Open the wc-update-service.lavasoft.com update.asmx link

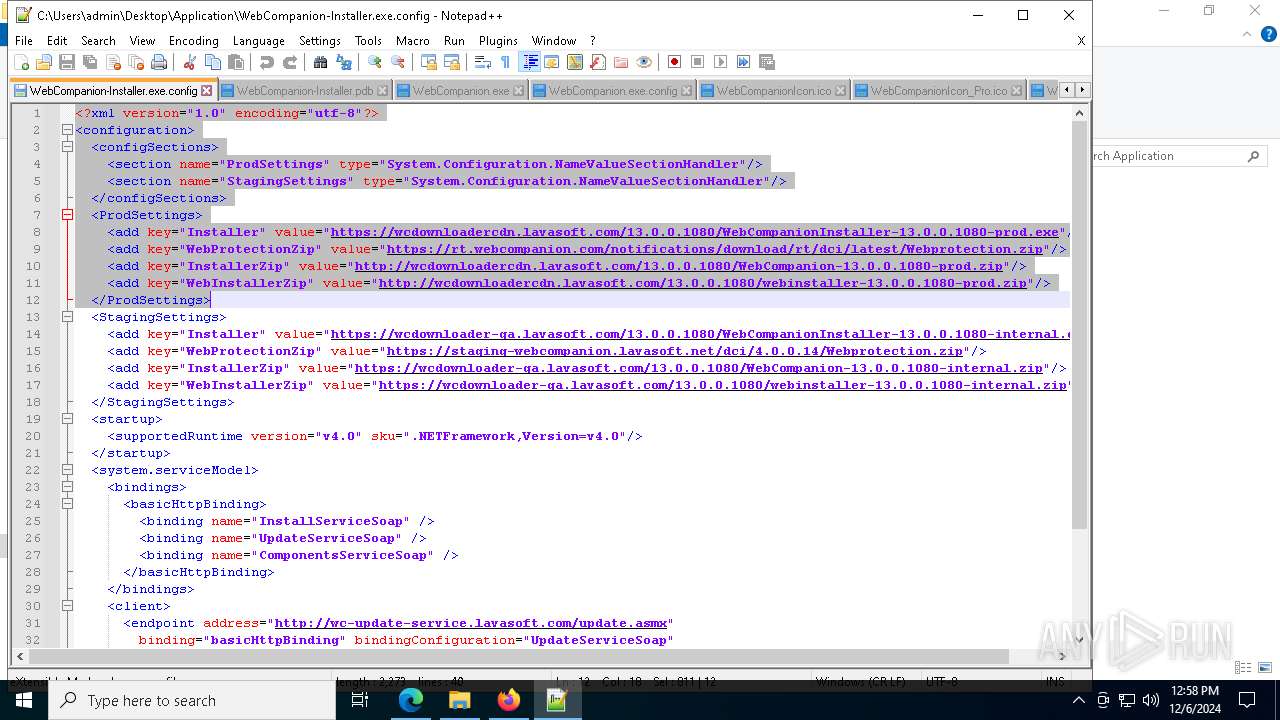click(x=470, y=623)
